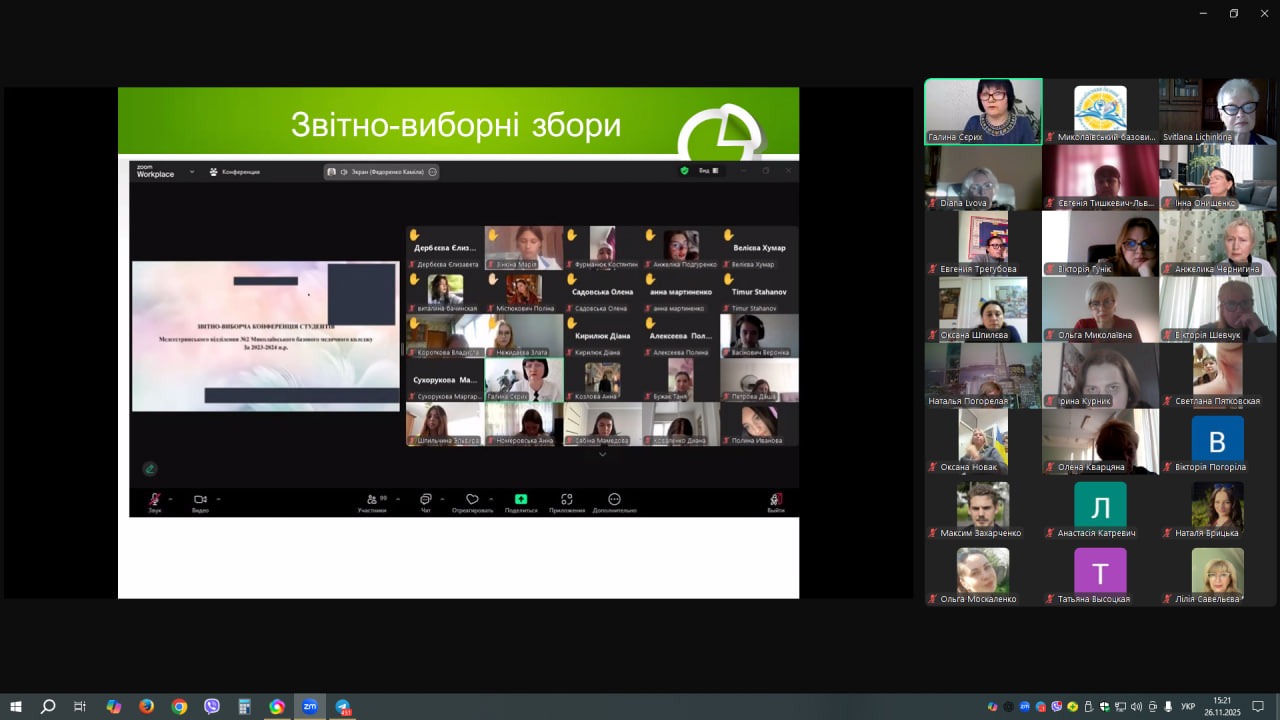Click the green Поделиться share screen icon

tap(521, 499)
